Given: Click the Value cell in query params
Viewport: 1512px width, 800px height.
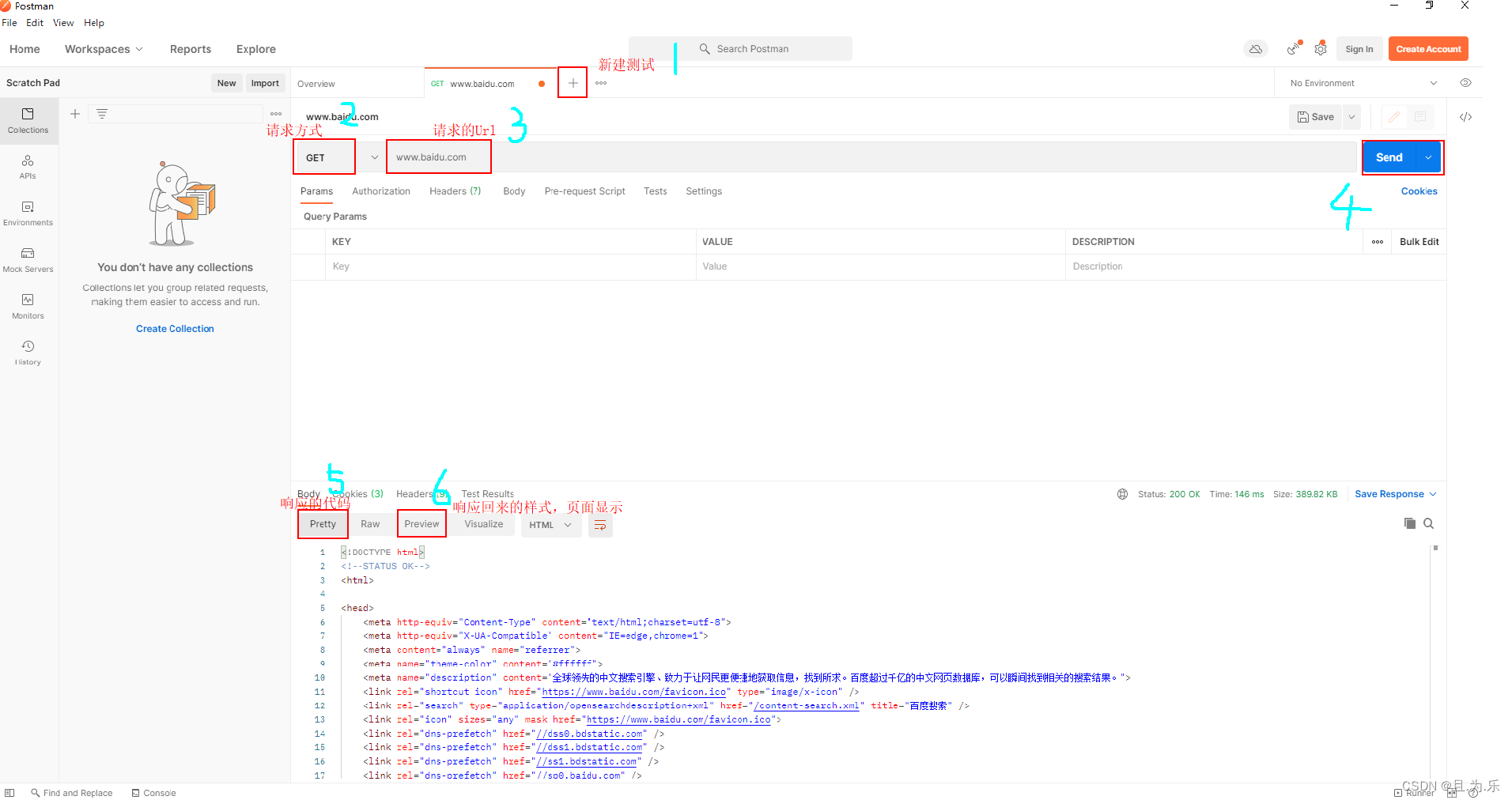Looking at the screenshot, I should 880,266.
